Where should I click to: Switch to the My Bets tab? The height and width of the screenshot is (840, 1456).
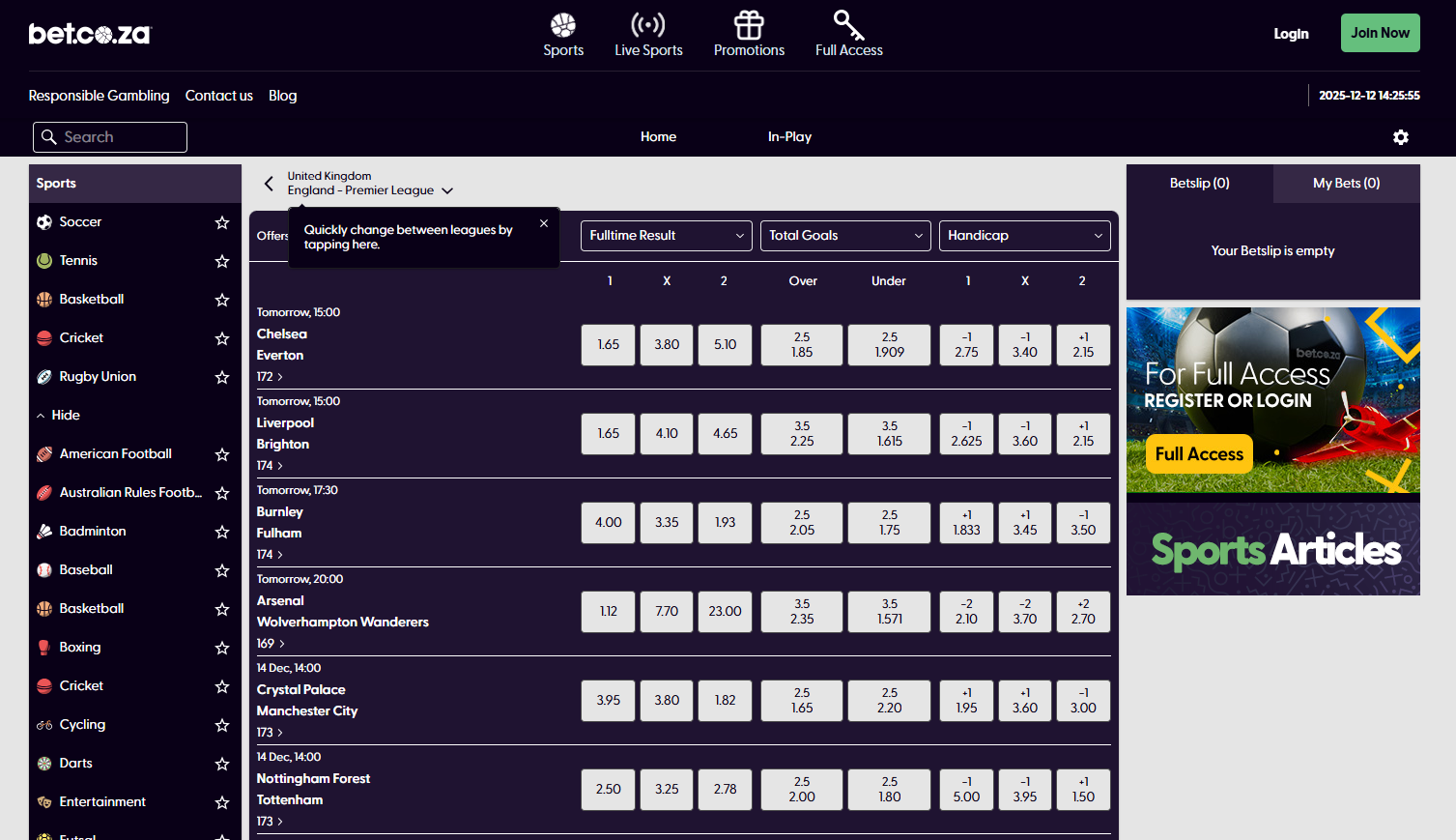1345,183
